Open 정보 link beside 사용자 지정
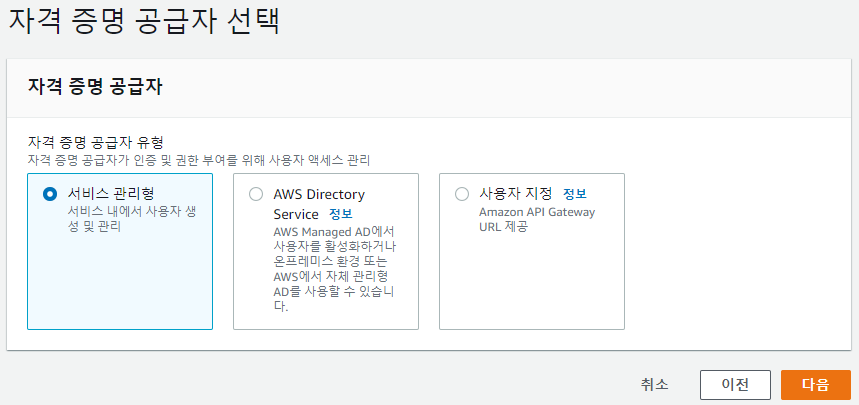 coord(575,193)
